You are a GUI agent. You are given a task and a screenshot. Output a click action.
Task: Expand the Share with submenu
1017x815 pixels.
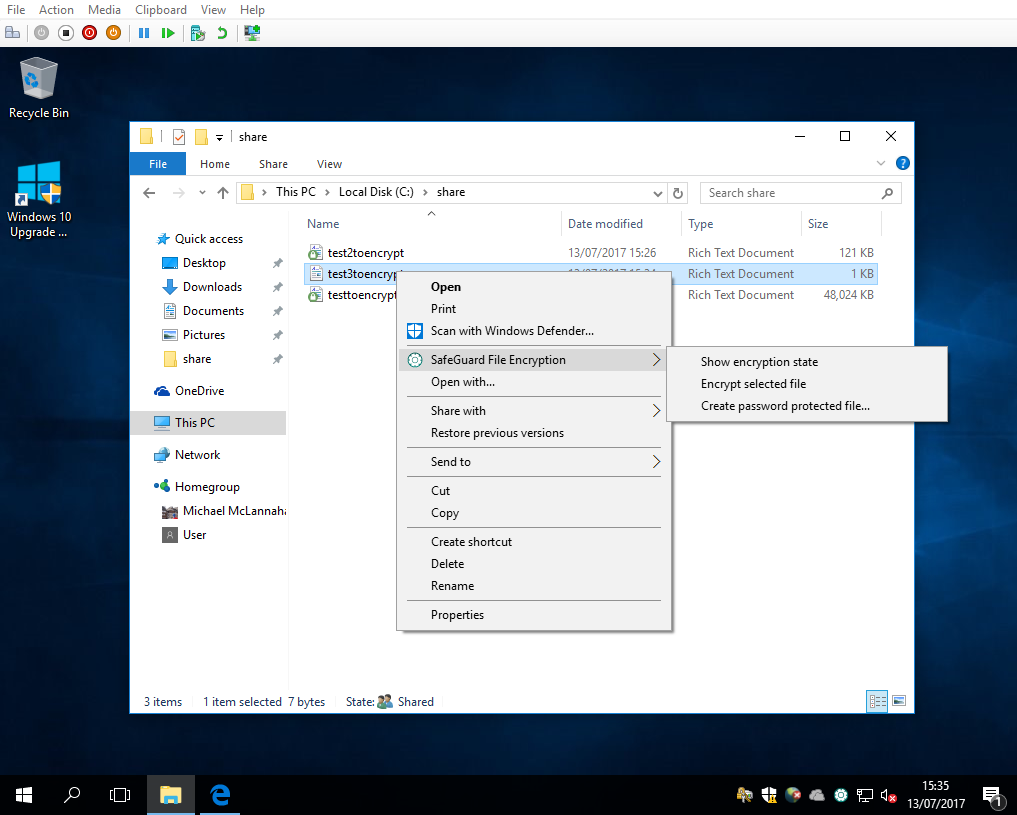[533, 411]
